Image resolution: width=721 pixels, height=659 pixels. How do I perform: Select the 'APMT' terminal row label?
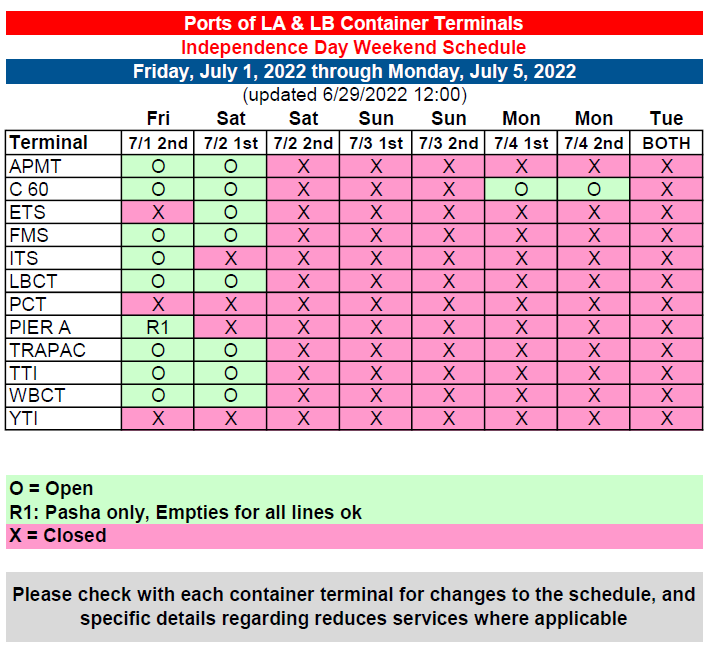[63, 166]
